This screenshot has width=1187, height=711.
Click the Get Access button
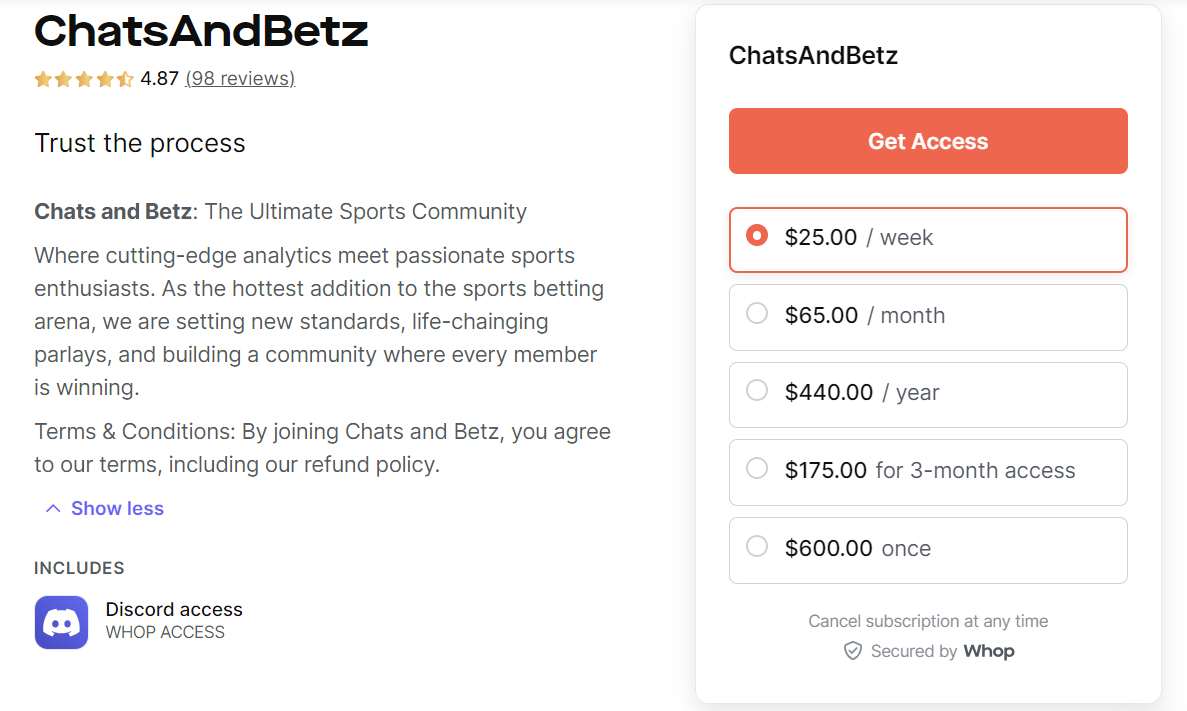point(928,141)
